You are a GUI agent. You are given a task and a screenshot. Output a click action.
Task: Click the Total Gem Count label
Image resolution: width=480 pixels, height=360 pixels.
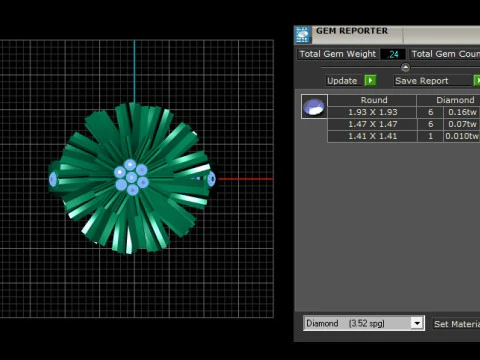(445, 54)
